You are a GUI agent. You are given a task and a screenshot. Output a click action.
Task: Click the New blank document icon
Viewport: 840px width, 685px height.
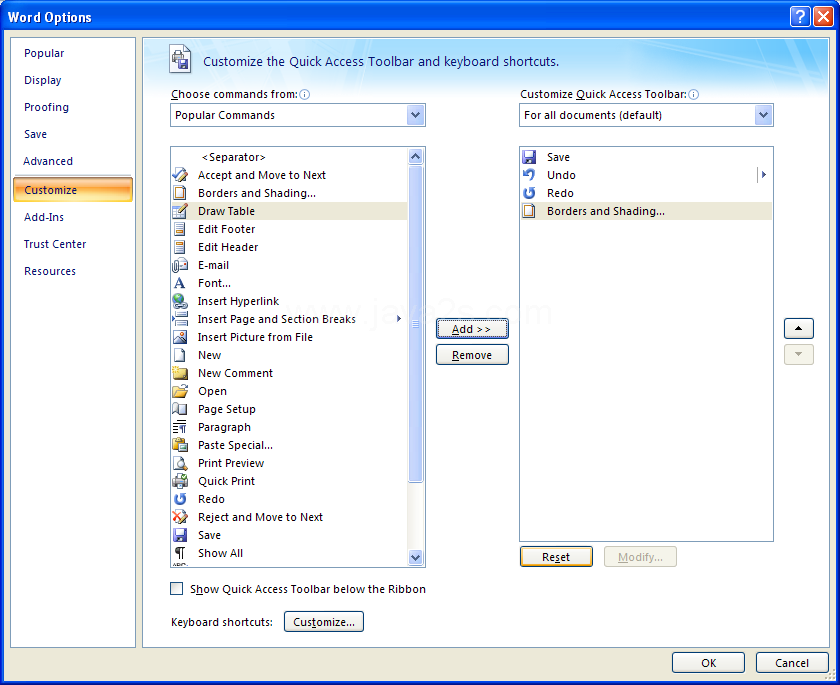click(180, 355)
